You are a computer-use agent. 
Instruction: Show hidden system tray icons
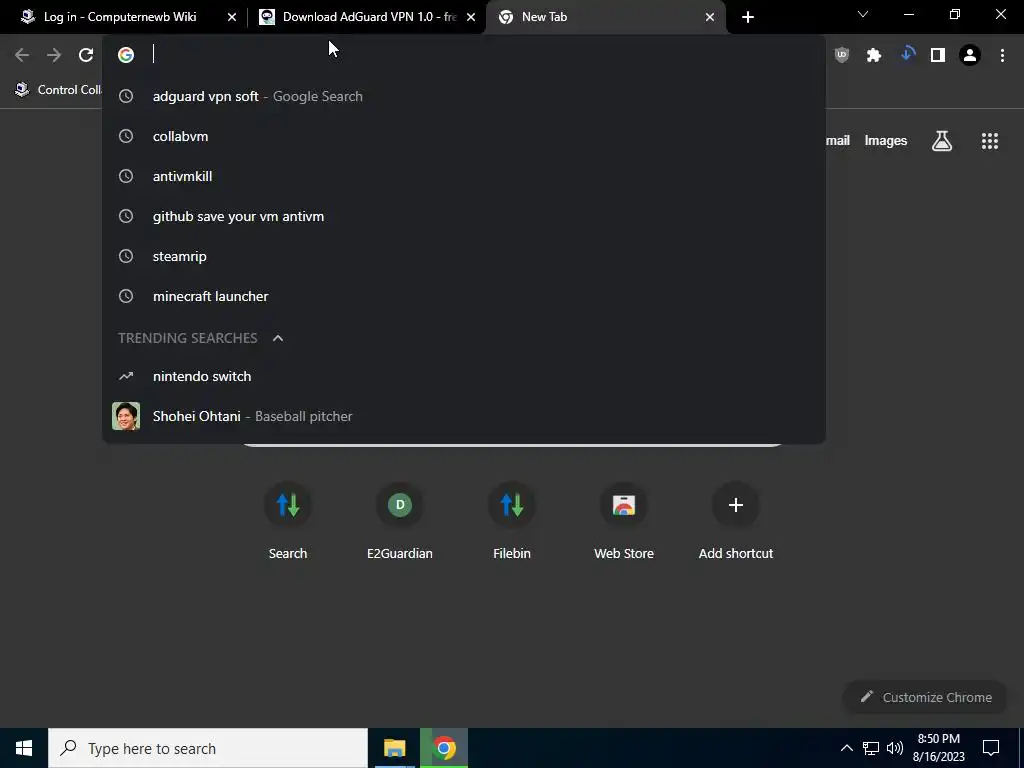[846, 748]
